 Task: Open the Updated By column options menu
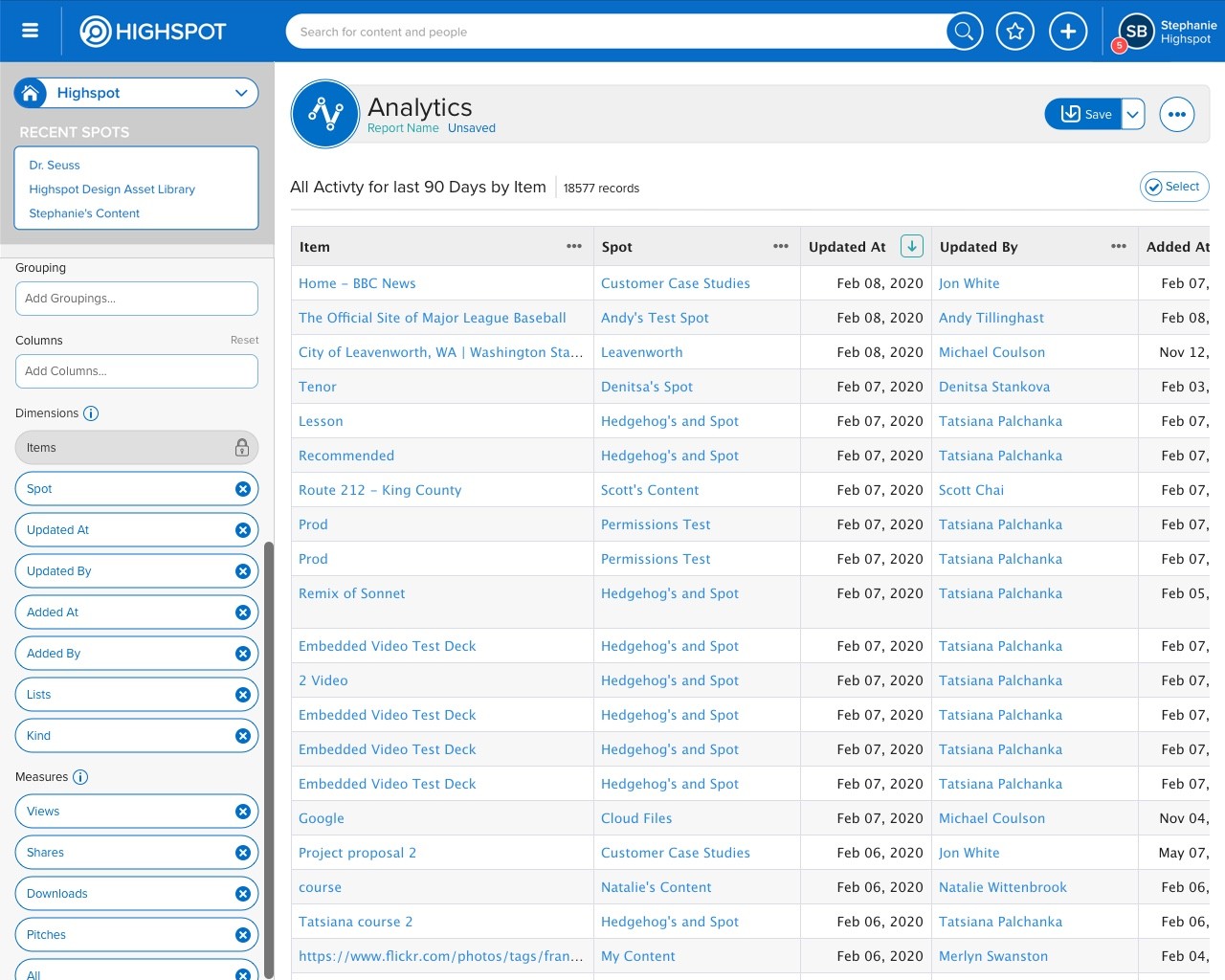1119,246
